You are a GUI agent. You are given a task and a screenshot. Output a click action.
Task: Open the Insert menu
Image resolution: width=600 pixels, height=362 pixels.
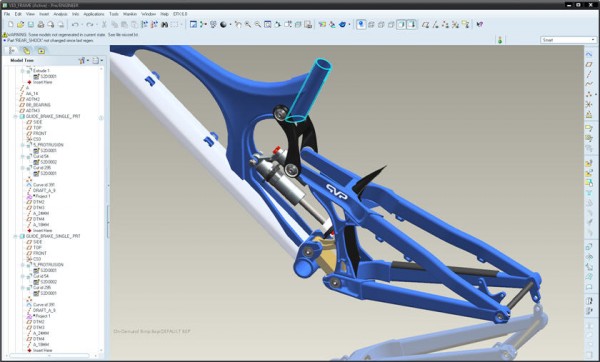[x=44, y=14]
